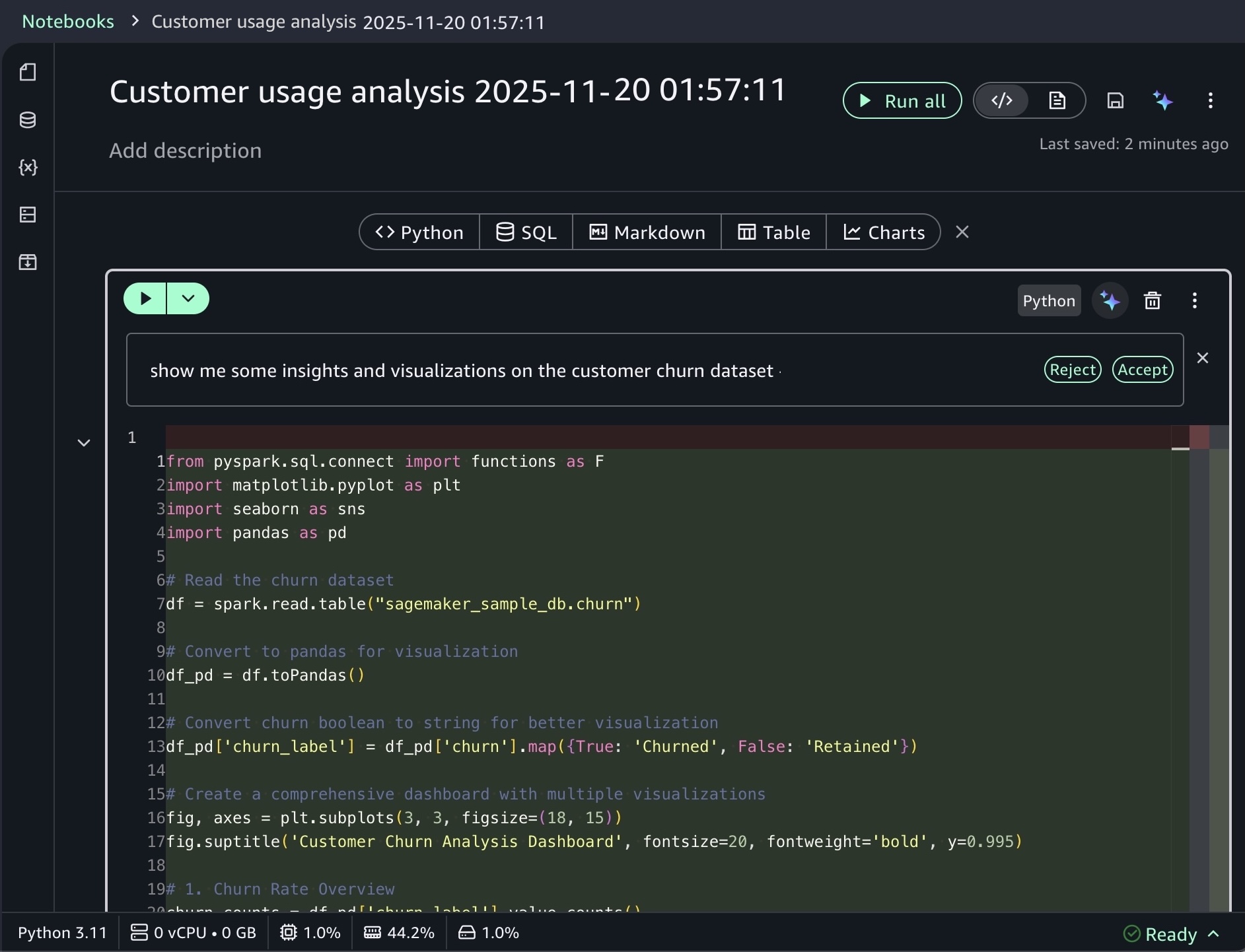
Task: Switch to document view toggle
Action: click(1057, 101)
